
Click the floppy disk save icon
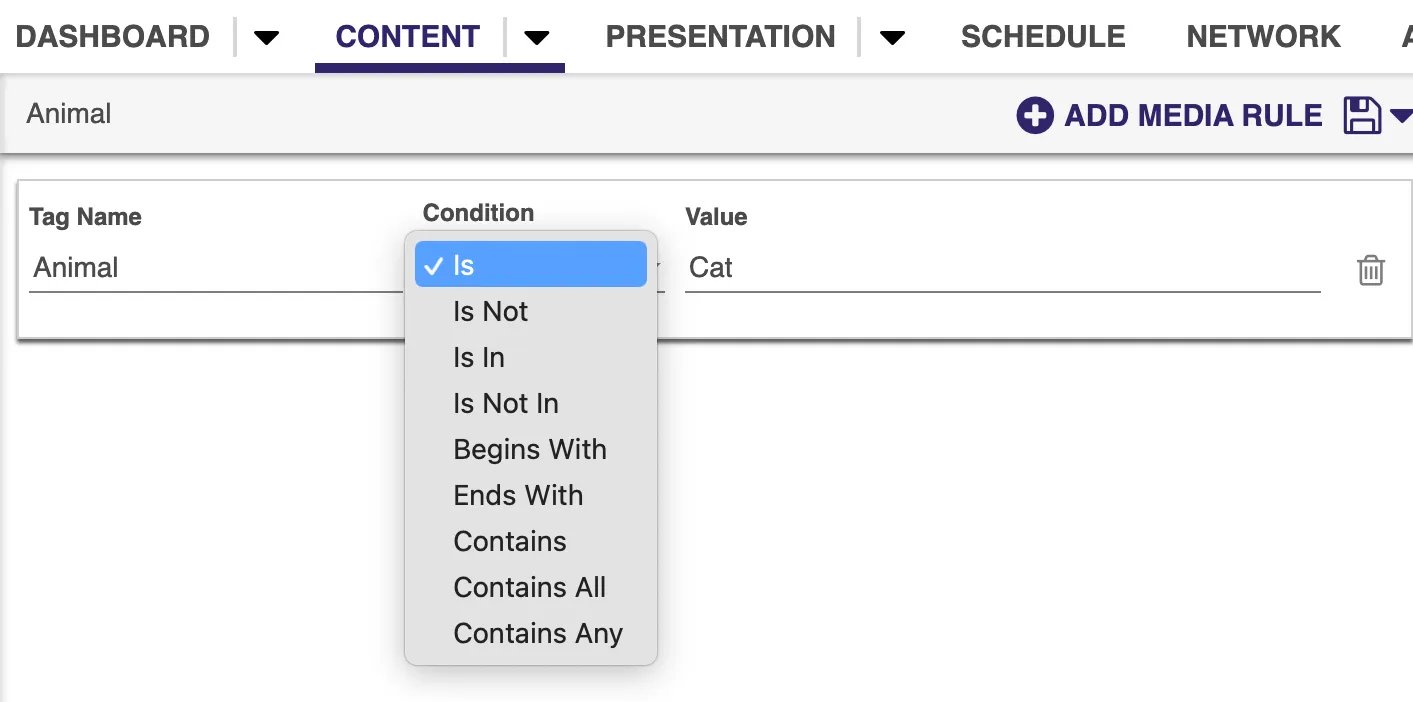[x=1361, y=116]
